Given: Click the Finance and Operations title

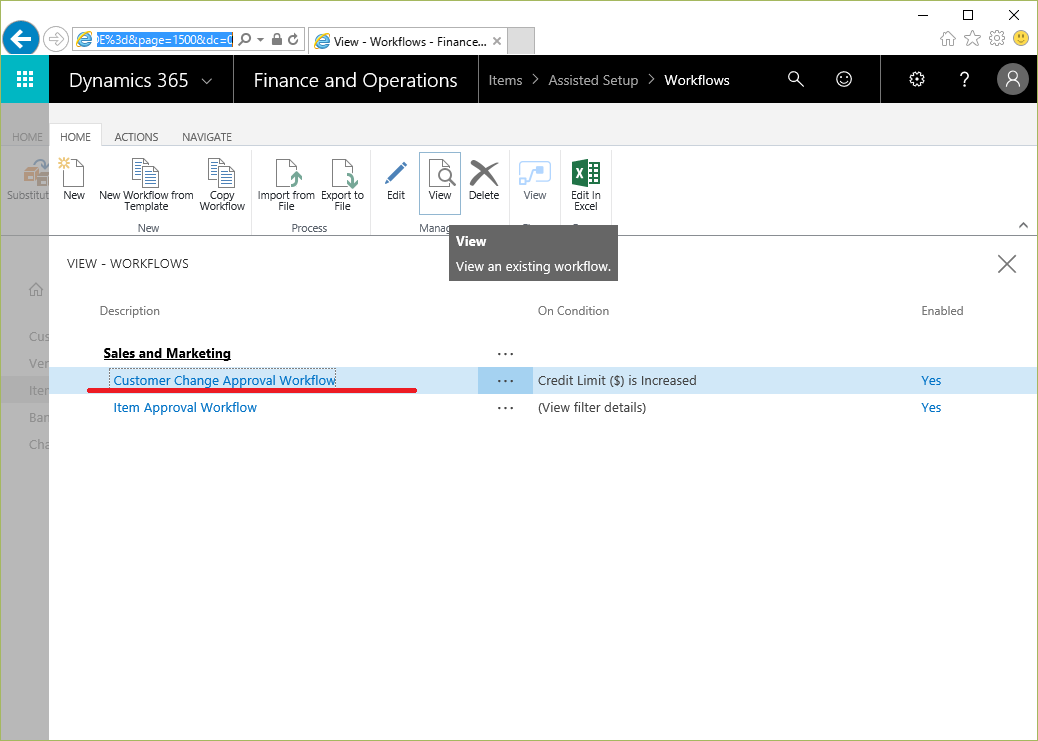Looking at the screenshot, I should [355, 80].
